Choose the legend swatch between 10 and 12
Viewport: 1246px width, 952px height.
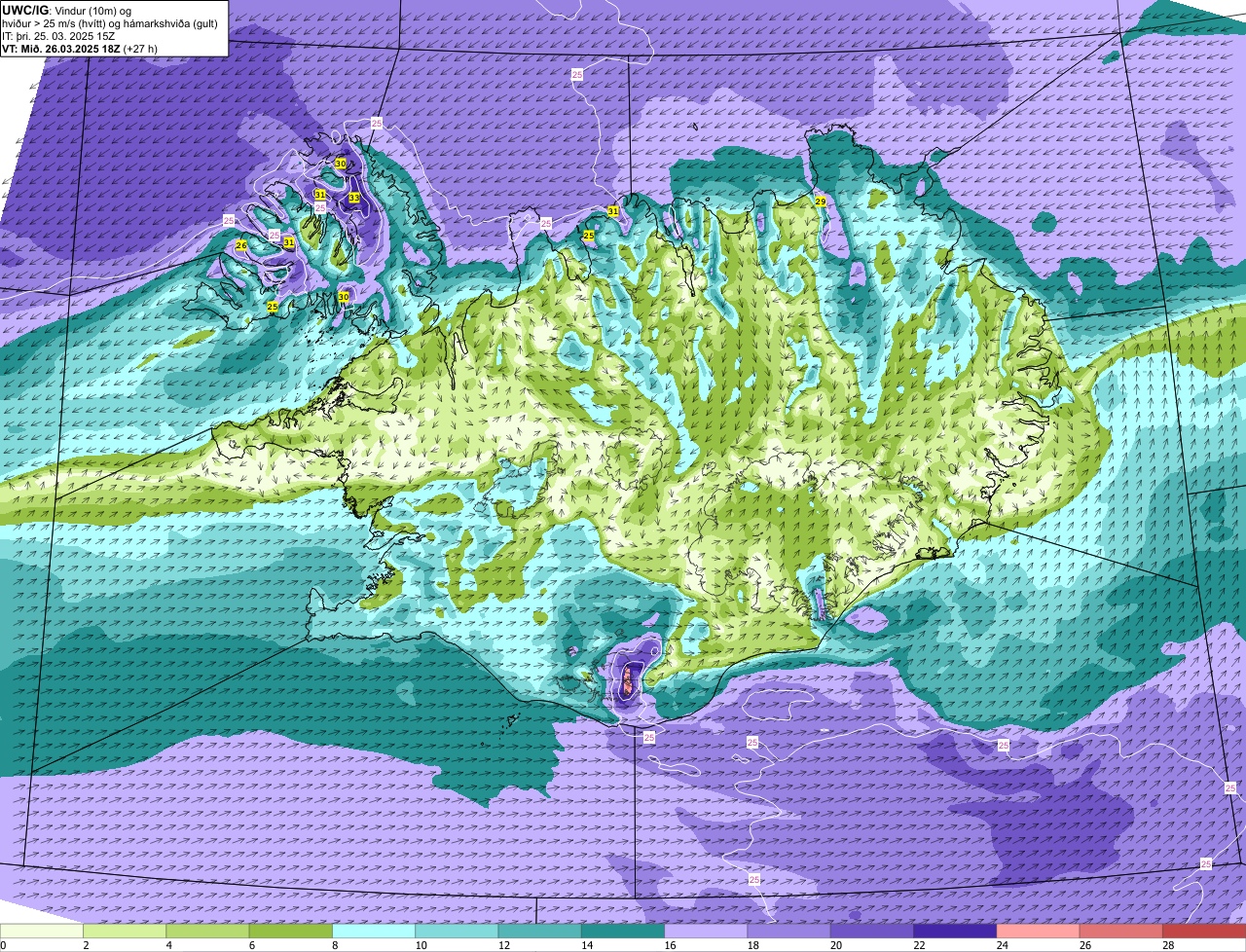pos(457,931)
